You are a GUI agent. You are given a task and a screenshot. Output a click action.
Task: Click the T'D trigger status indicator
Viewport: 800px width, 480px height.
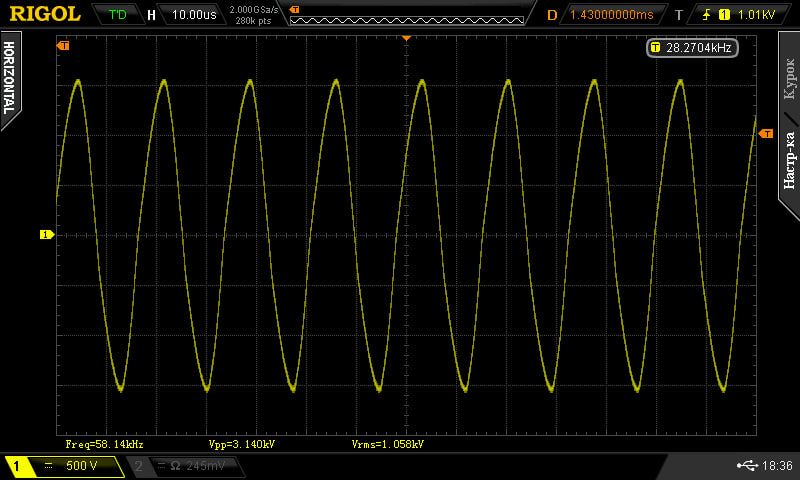tap(118, 14)
